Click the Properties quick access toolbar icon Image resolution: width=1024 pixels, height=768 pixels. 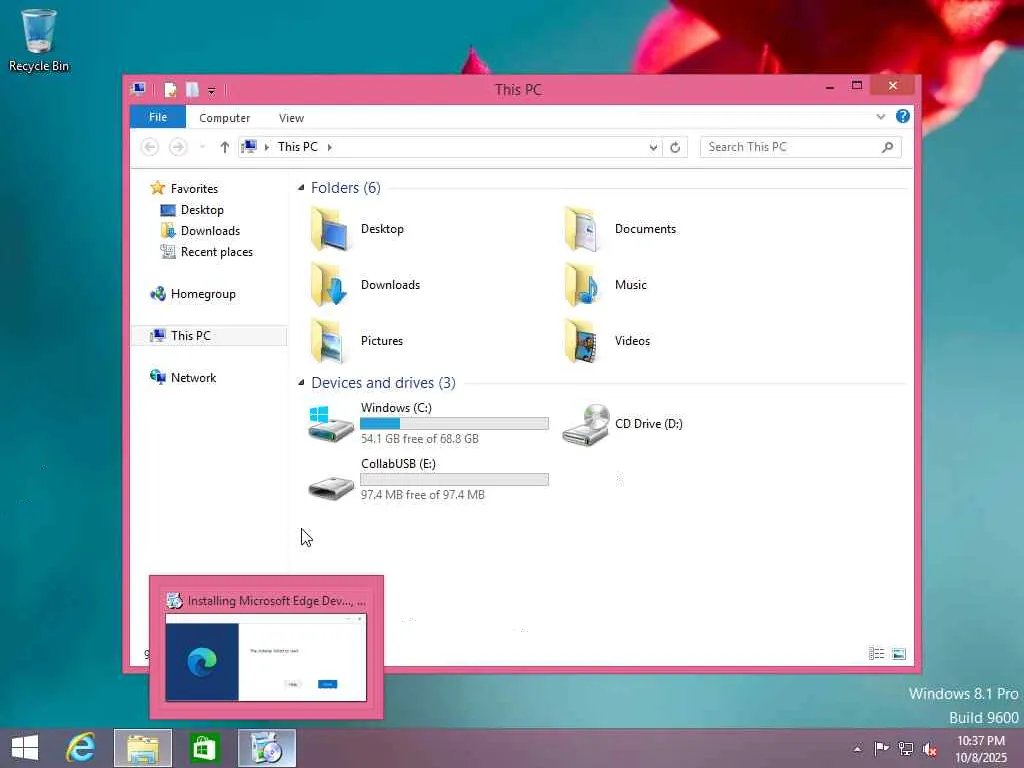click(170, 89)
